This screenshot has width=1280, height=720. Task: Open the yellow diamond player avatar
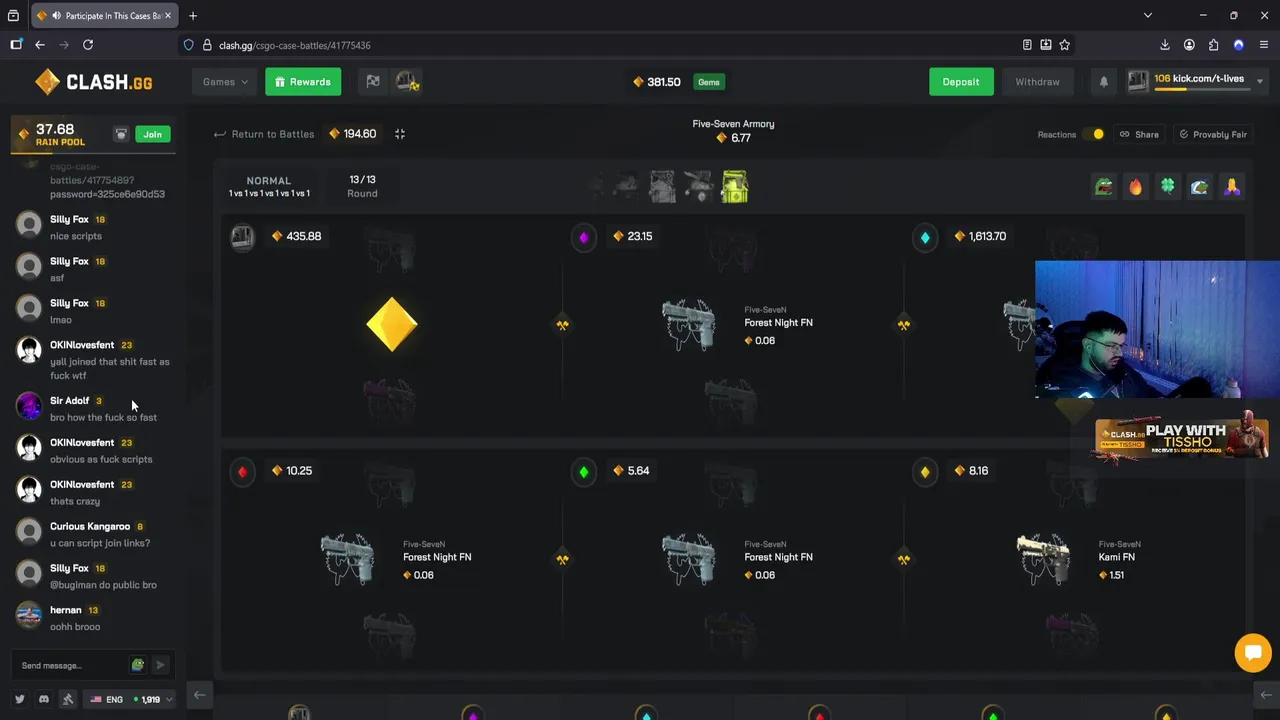[925, 472]
